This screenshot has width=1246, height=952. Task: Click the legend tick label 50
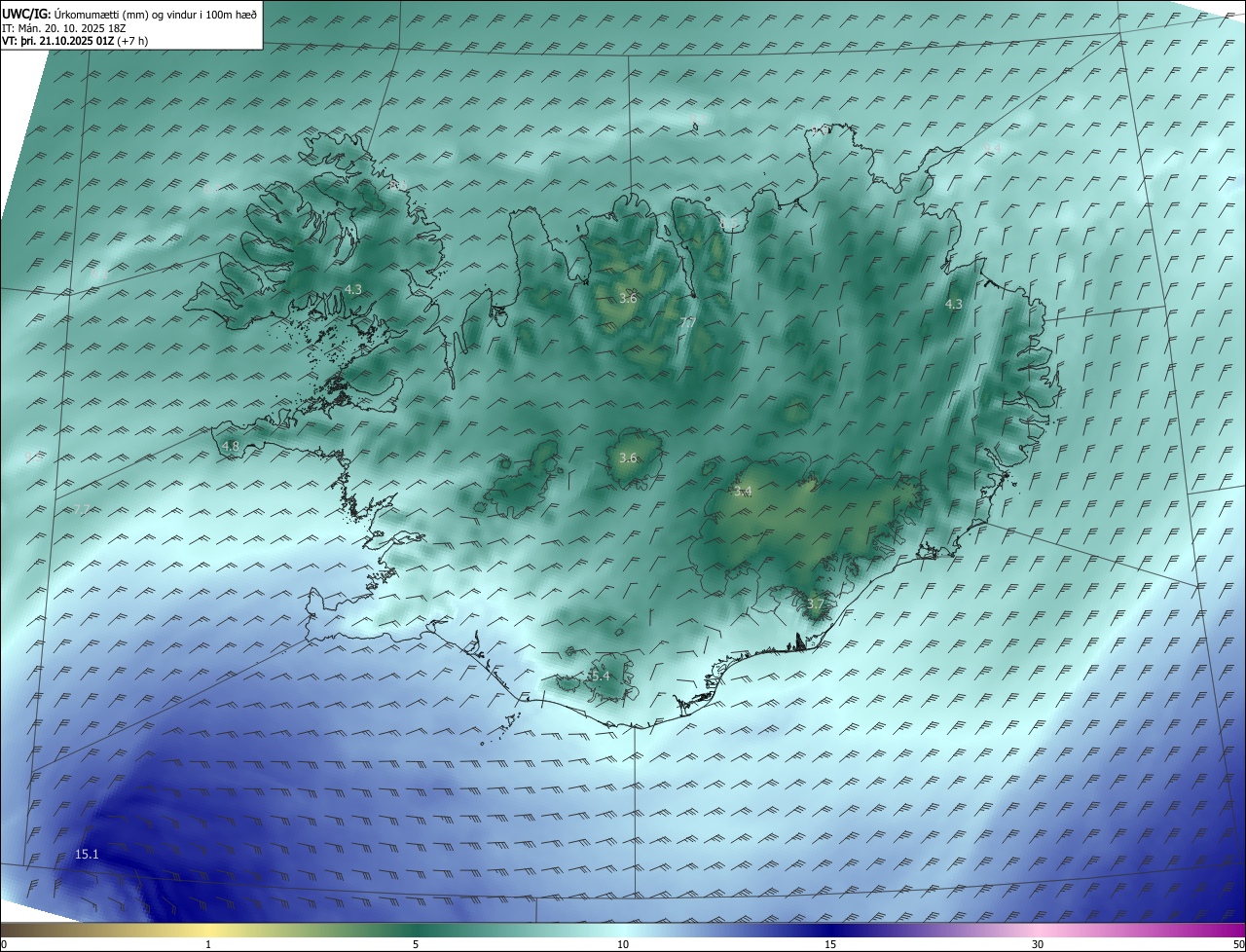pos(1238,944)
